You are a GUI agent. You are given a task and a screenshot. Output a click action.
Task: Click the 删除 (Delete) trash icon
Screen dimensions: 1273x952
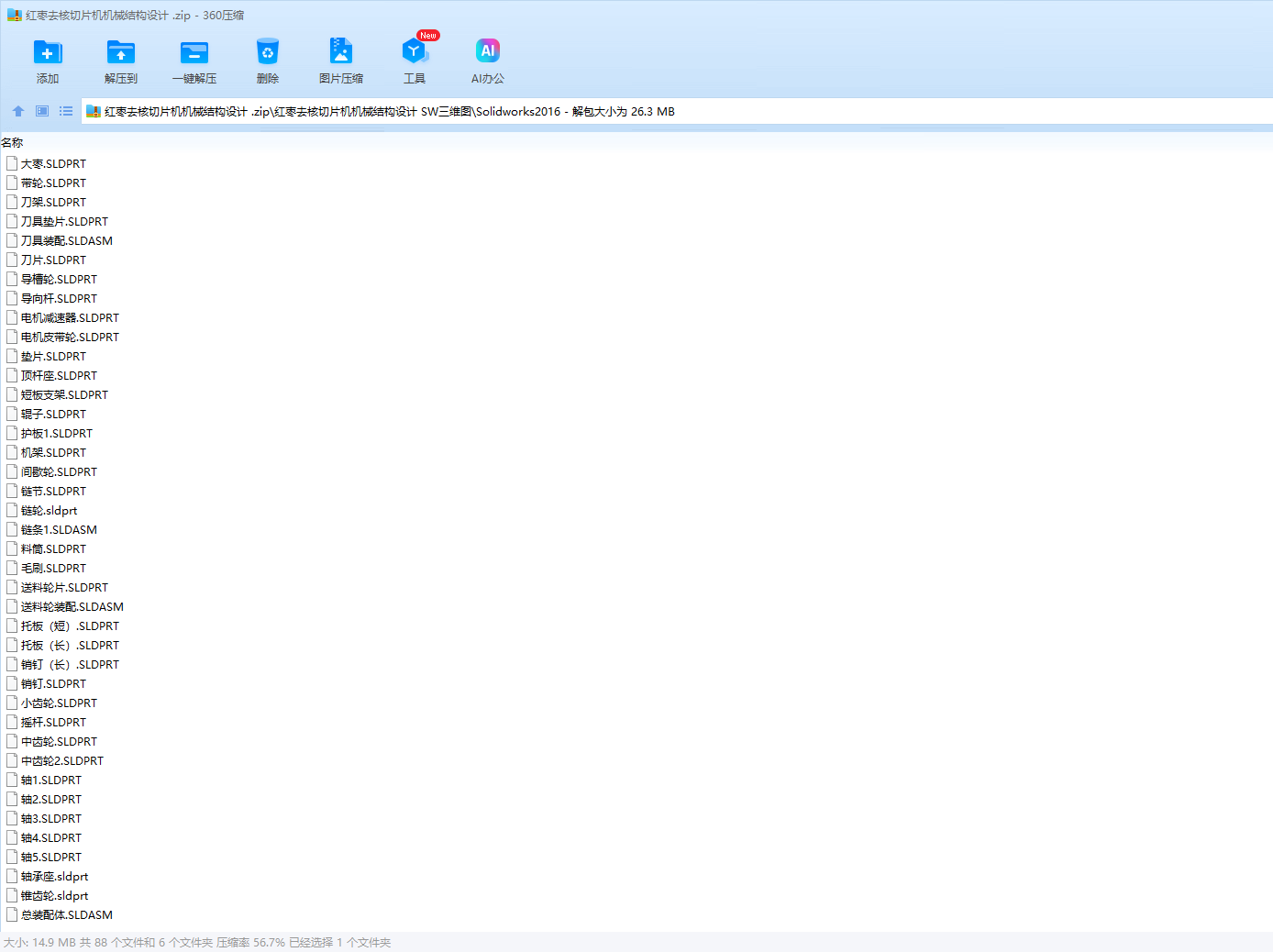point(268,53)
